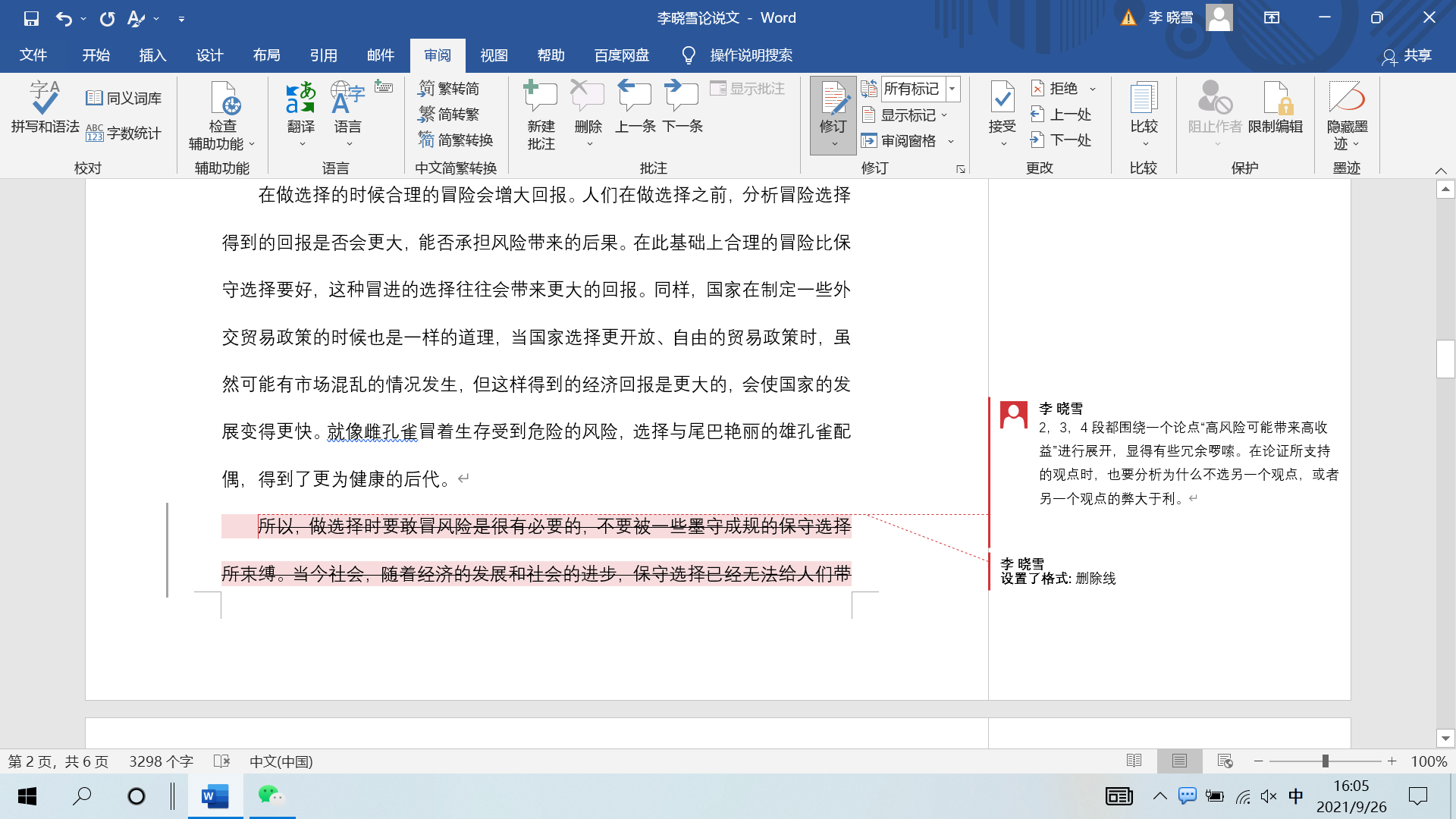Screen dimensions: 1456x819
Task: Open the File (文件) tab
Action: coord(33,55)
